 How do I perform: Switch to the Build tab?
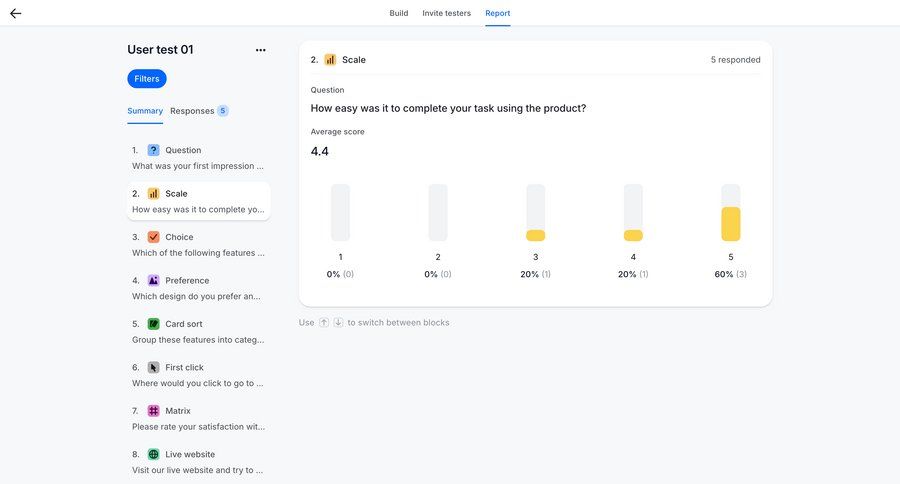click(x=398, y=13)
